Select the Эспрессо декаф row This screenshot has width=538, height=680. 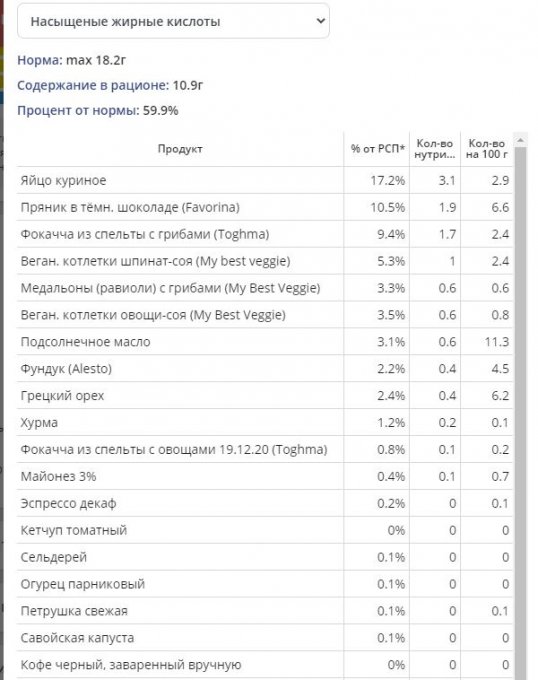(x=264, y=503)
